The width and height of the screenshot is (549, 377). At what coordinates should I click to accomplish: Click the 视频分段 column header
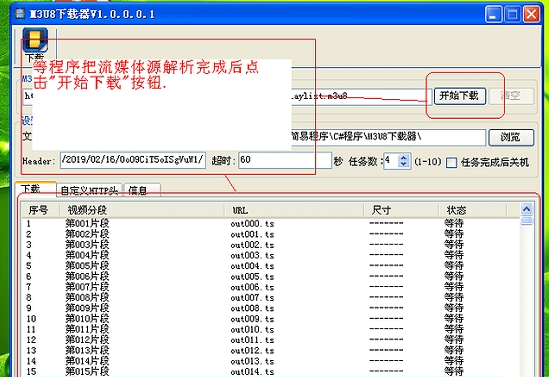point(142,210)
